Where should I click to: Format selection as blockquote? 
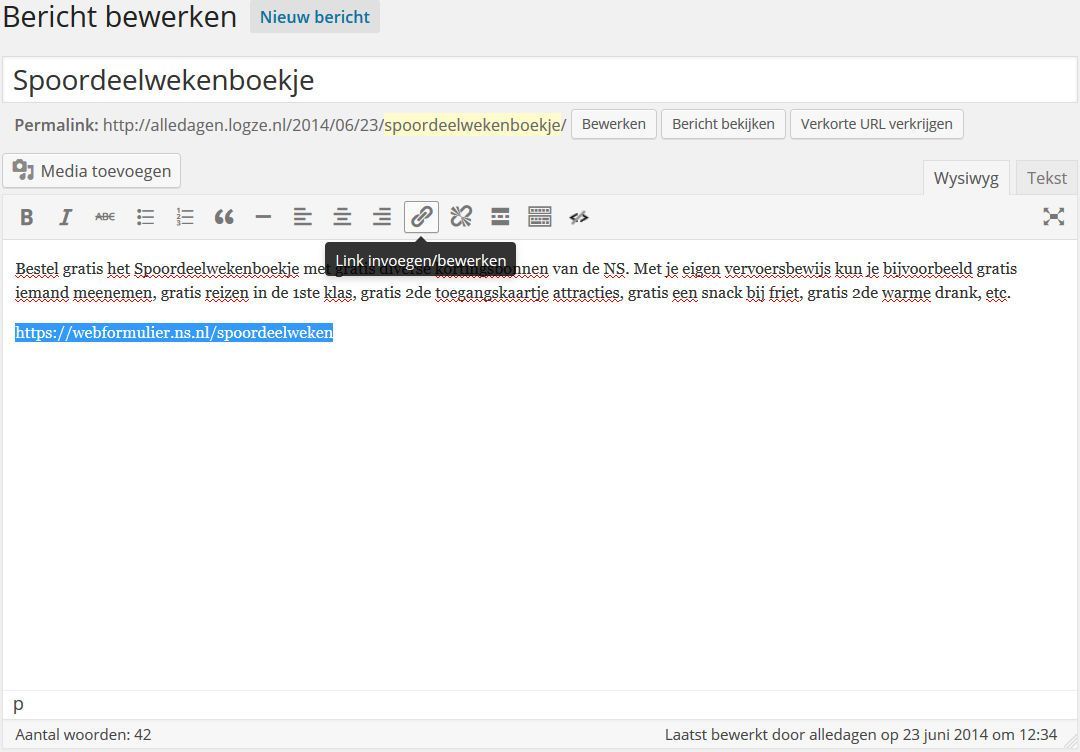224,217
